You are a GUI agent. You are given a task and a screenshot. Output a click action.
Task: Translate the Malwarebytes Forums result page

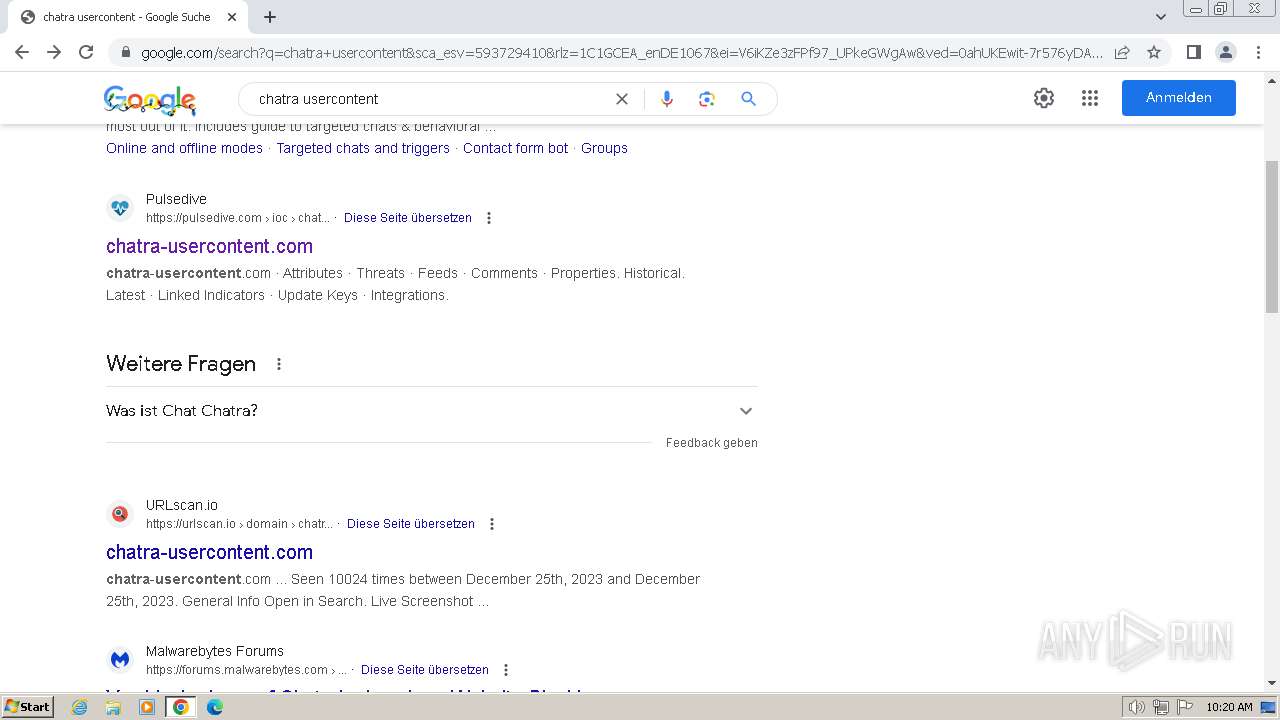click(425, 670)
